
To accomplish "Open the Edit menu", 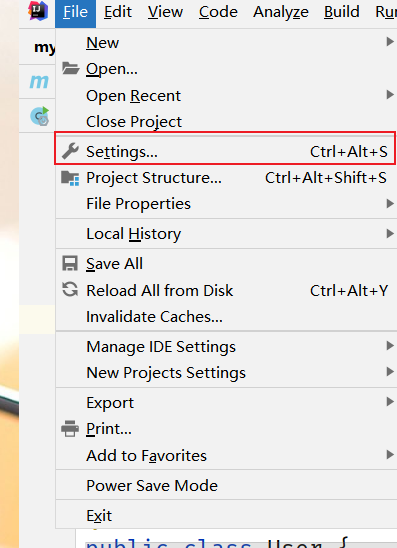I will tap(118, 12).
